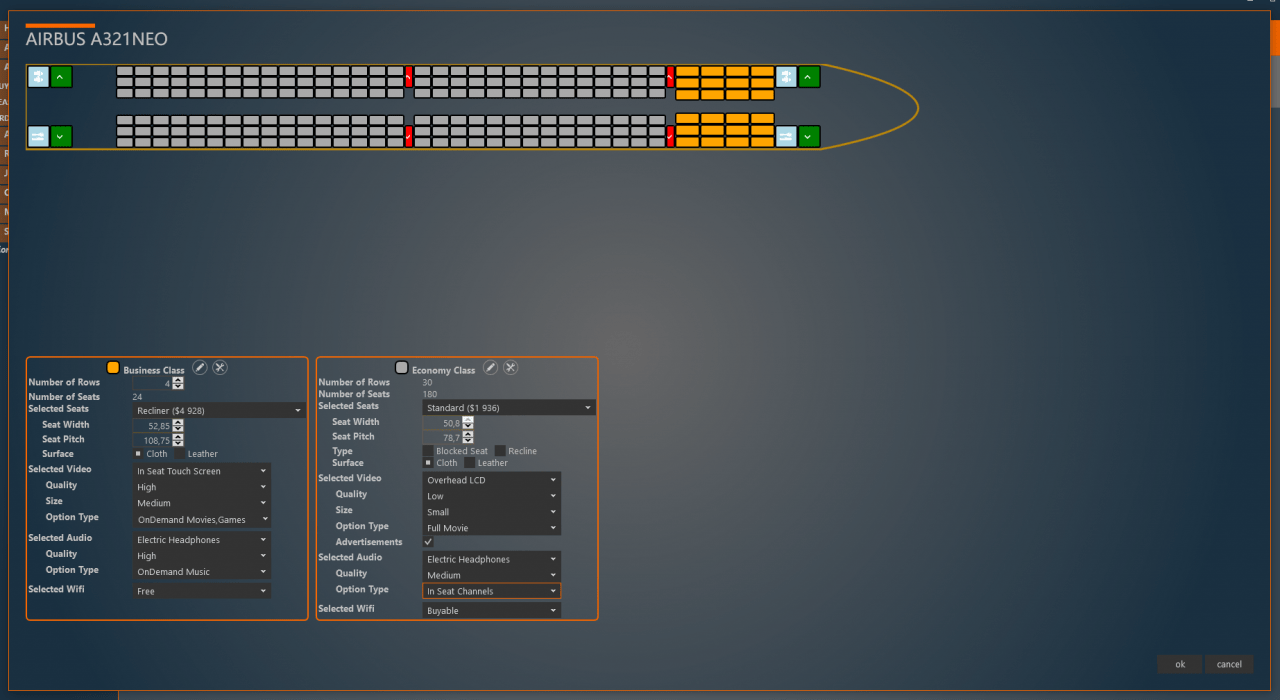Select Leather surface for Business Class
1280x700 pixels.
[180, 454]
